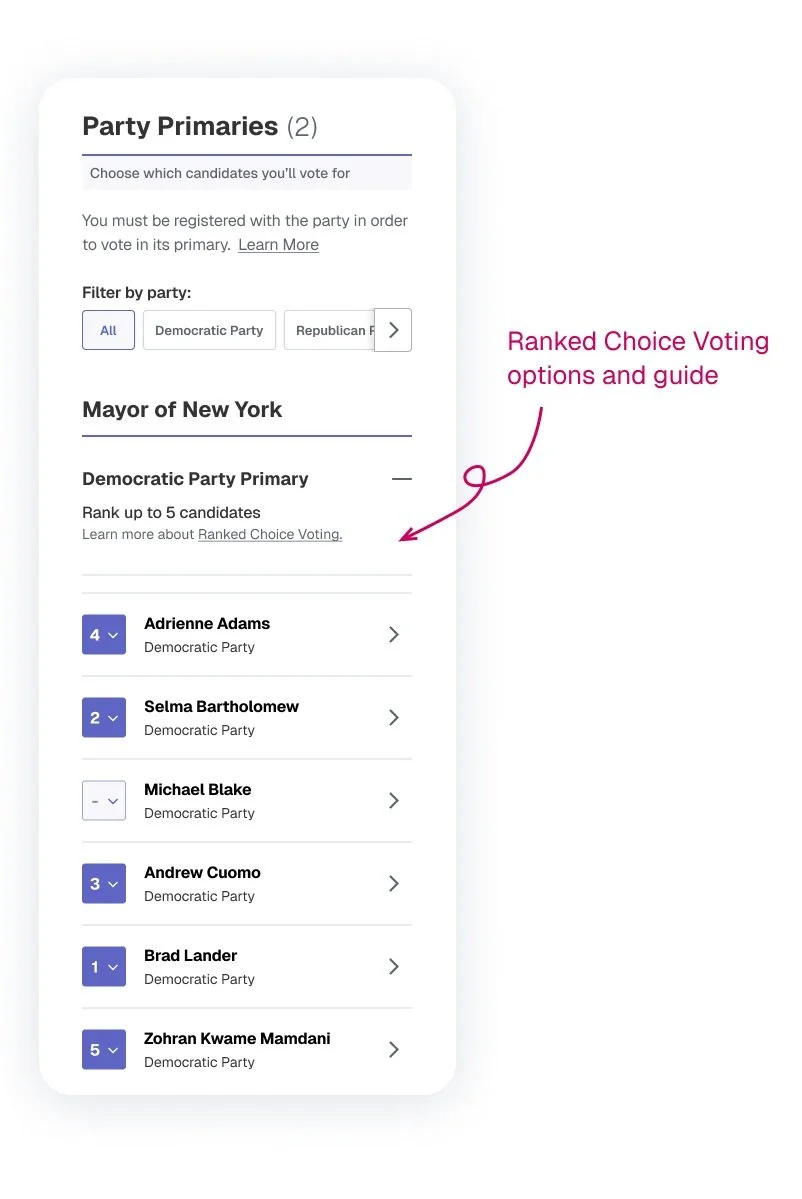Change Zohran Kwame Mamdani rank dropdown
The image size is (802, 1199).
[104, 1049]
